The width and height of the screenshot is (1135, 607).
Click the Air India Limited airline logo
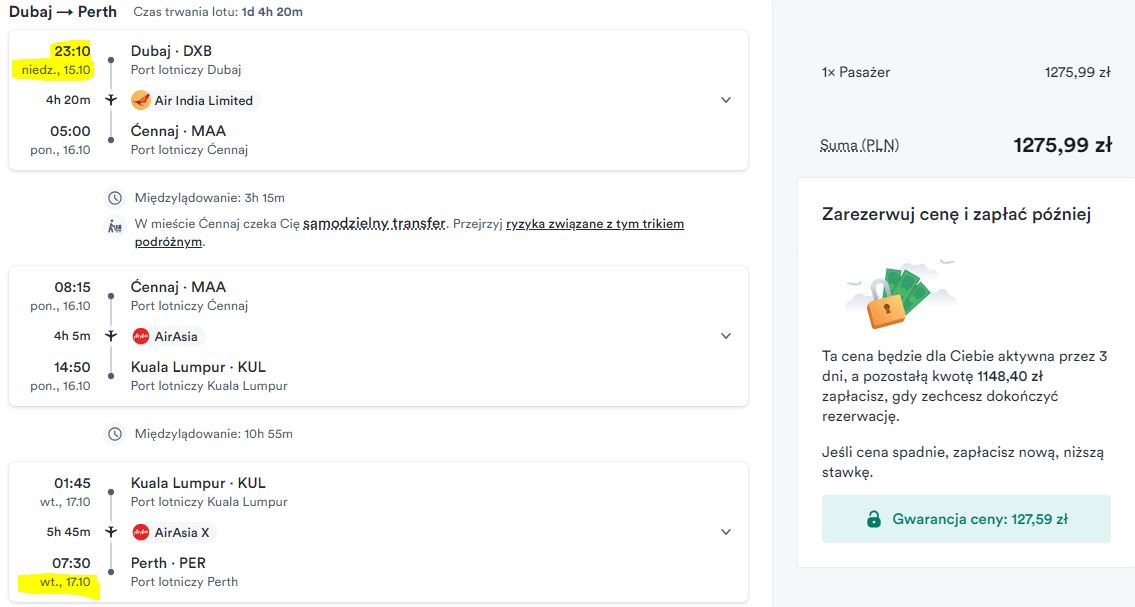(140, 101)
